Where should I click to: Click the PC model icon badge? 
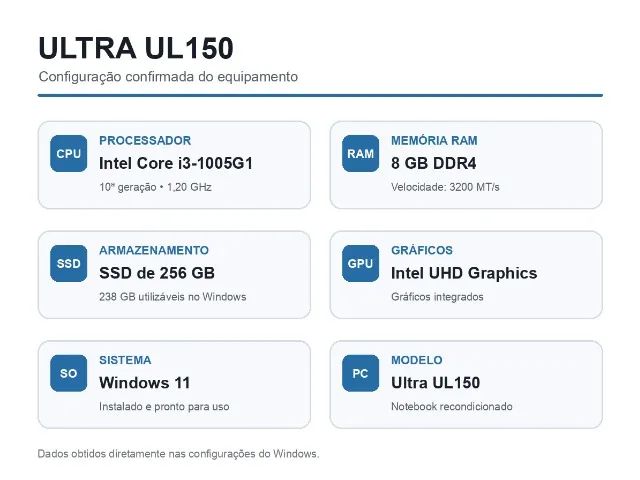tap(360, 373)
